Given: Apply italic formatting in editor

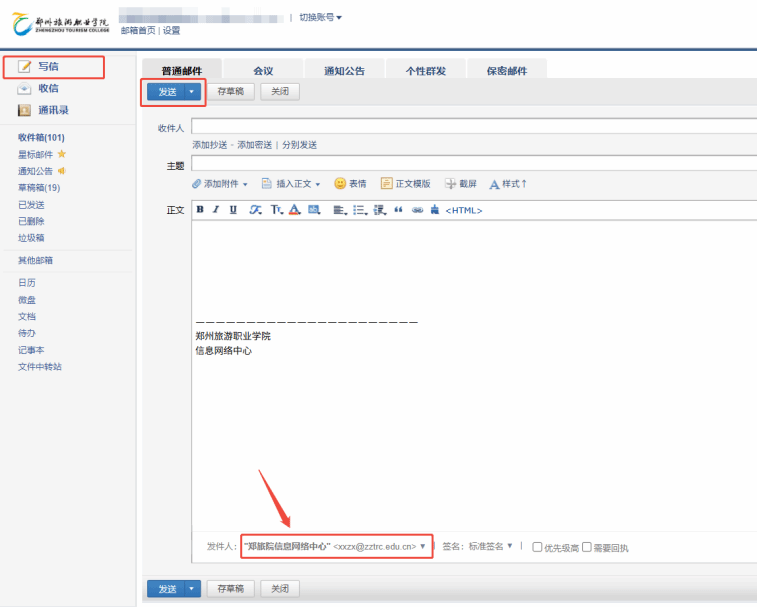Looking at the screenshot, I should (x=216, y=210).
